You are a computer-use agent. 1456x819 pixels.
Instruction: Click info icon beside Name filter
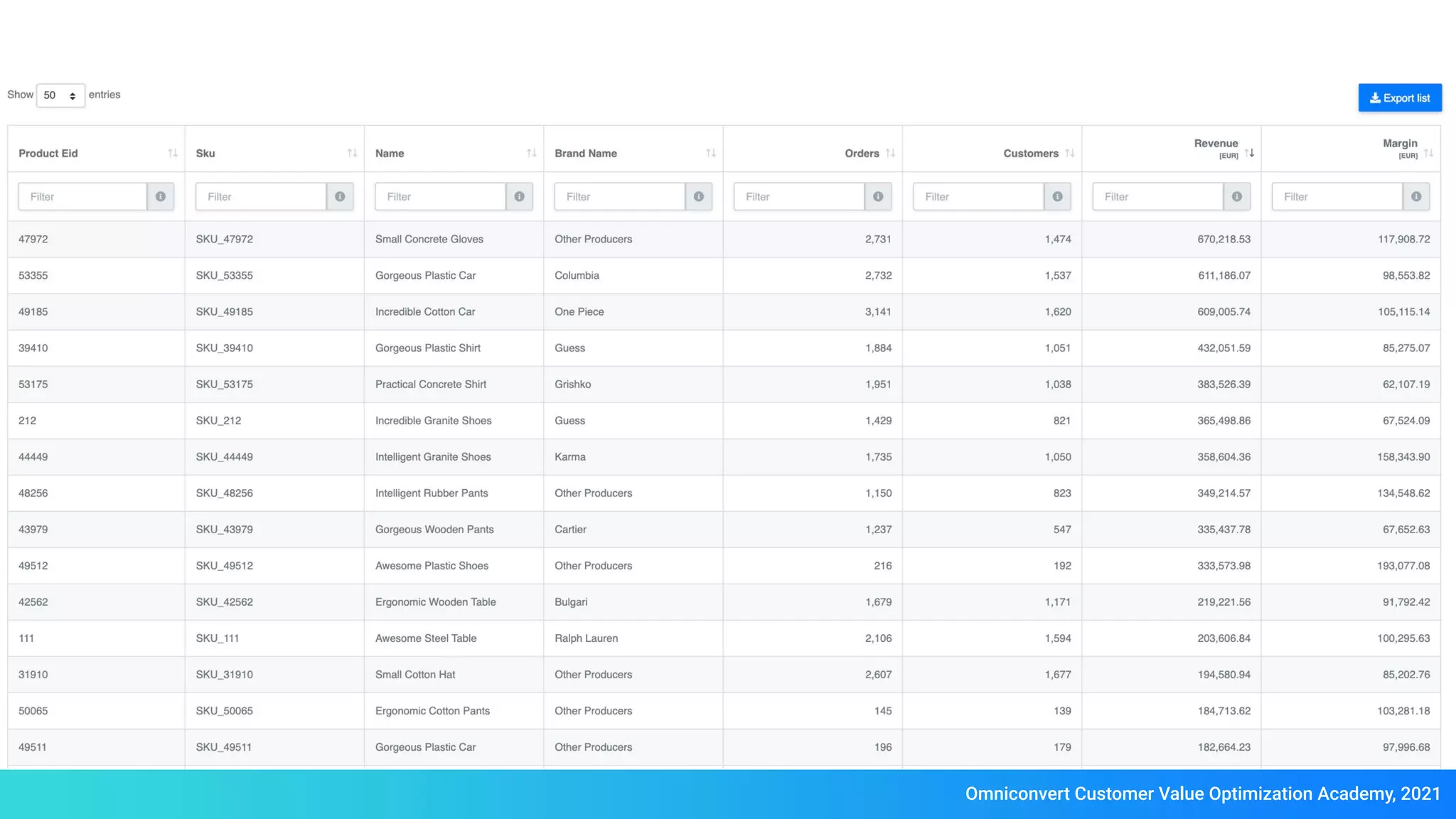click(x=519, y=197)
